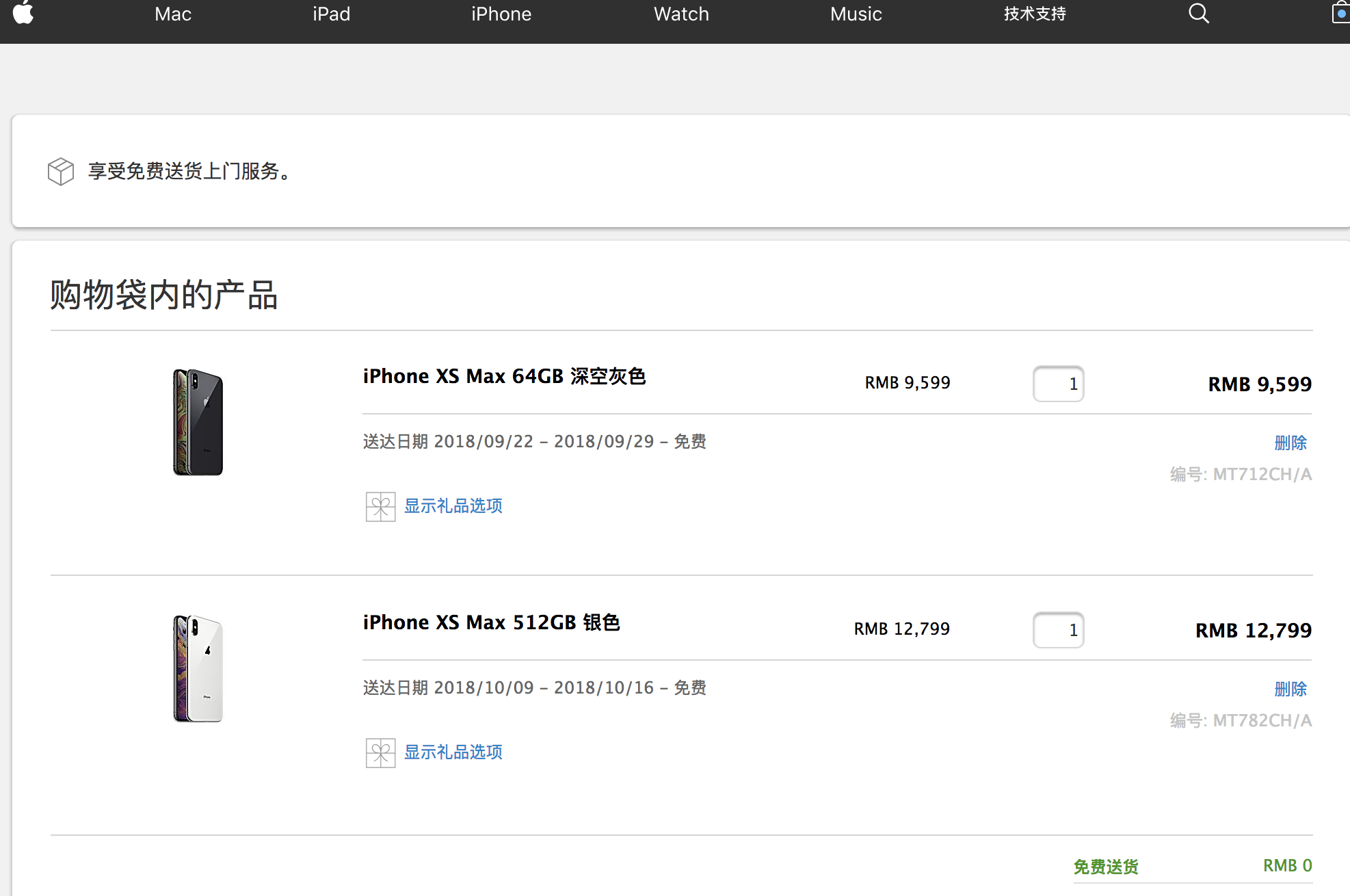Select Music in the navigation bar
The image size is (1350, 896).
(856, 14)
